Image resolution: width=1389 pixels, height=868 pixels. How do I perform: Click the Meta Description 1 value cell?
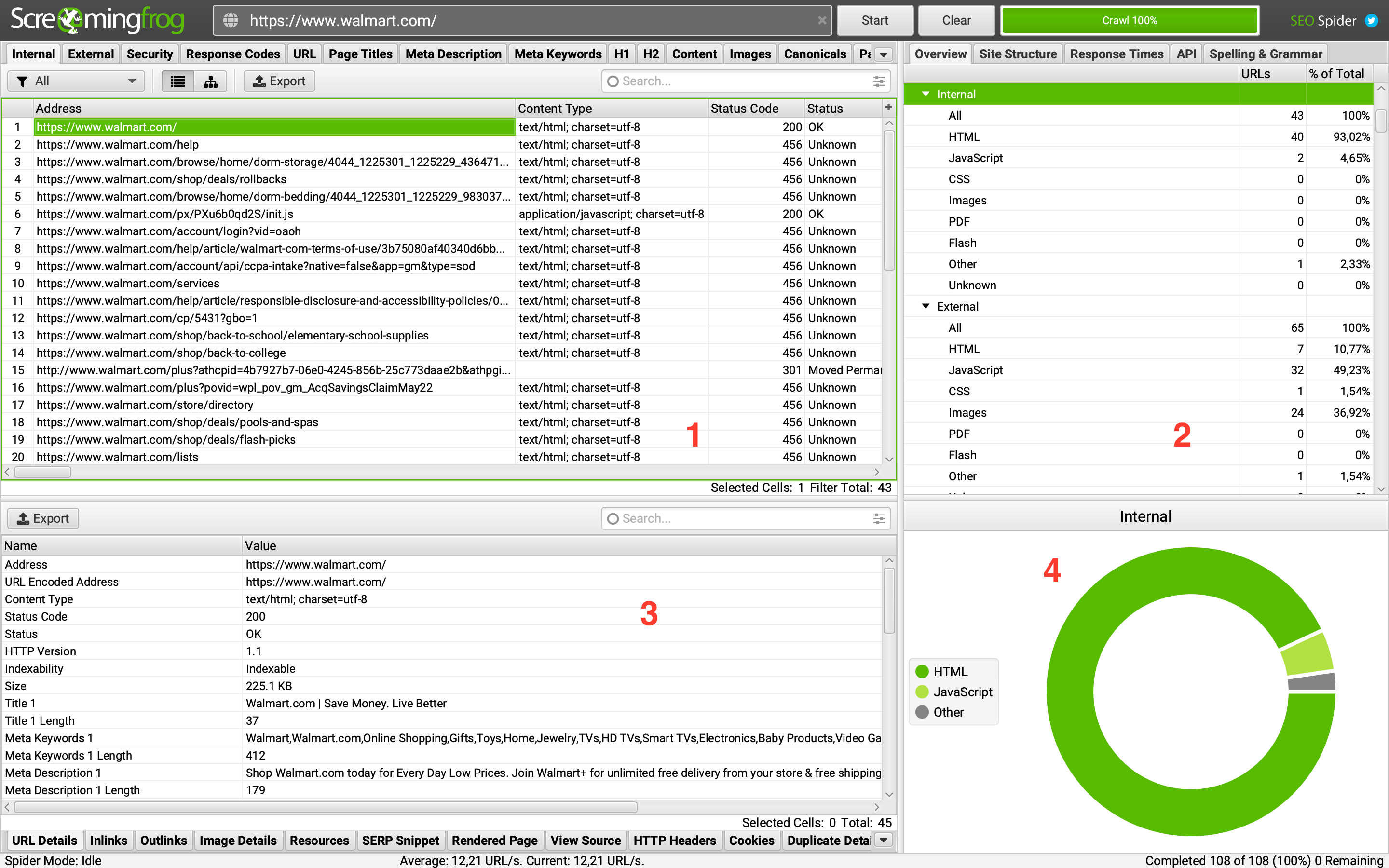pos(562,773)
